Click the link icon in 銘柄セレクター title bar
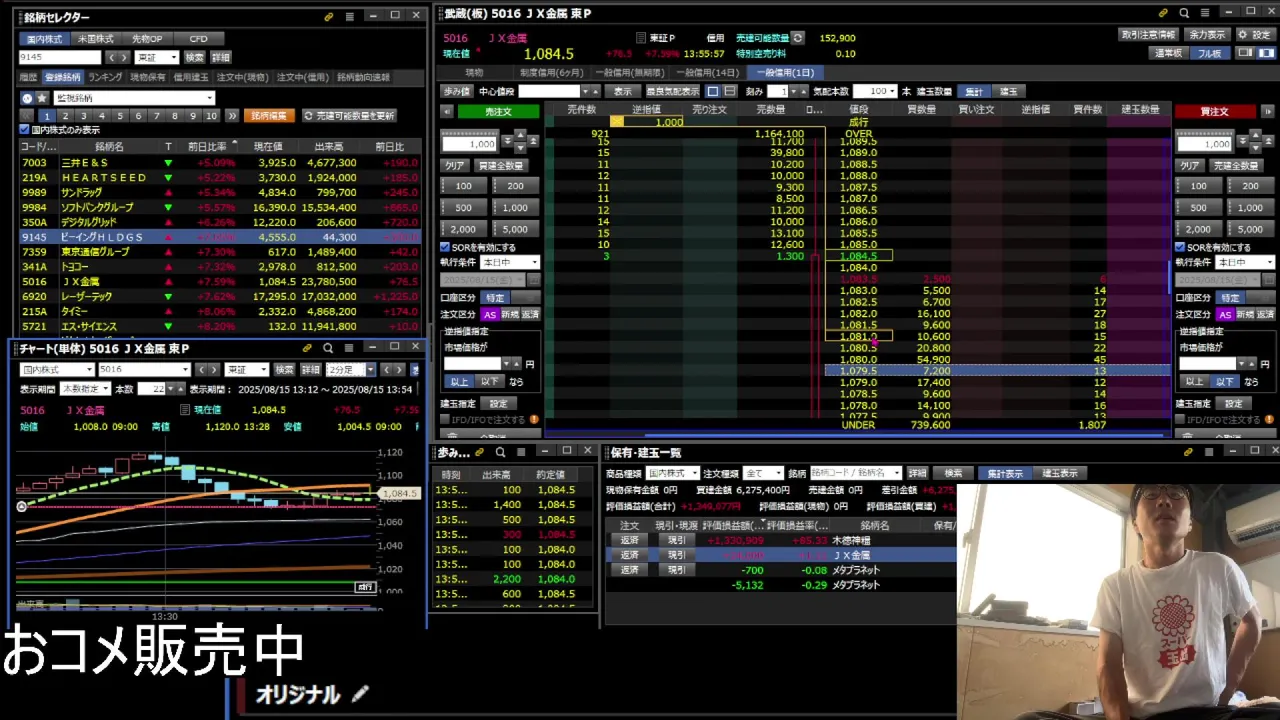This screenshot has width=1280, height=720. [329, 17]
